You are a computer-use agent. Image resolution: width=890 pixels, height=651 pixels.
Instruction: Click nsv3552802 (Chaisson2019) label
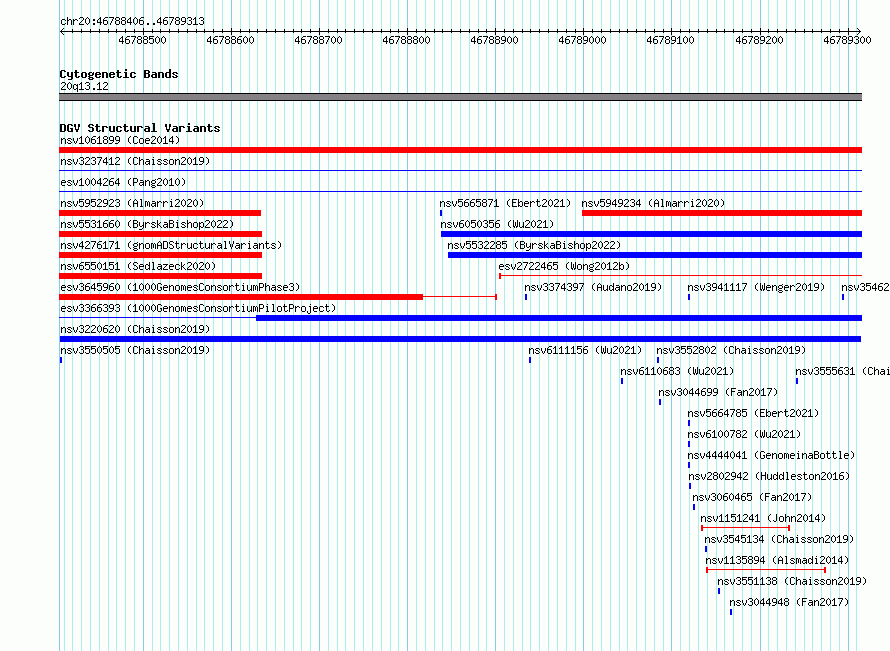pyautogui.click(x=731, y=350)
